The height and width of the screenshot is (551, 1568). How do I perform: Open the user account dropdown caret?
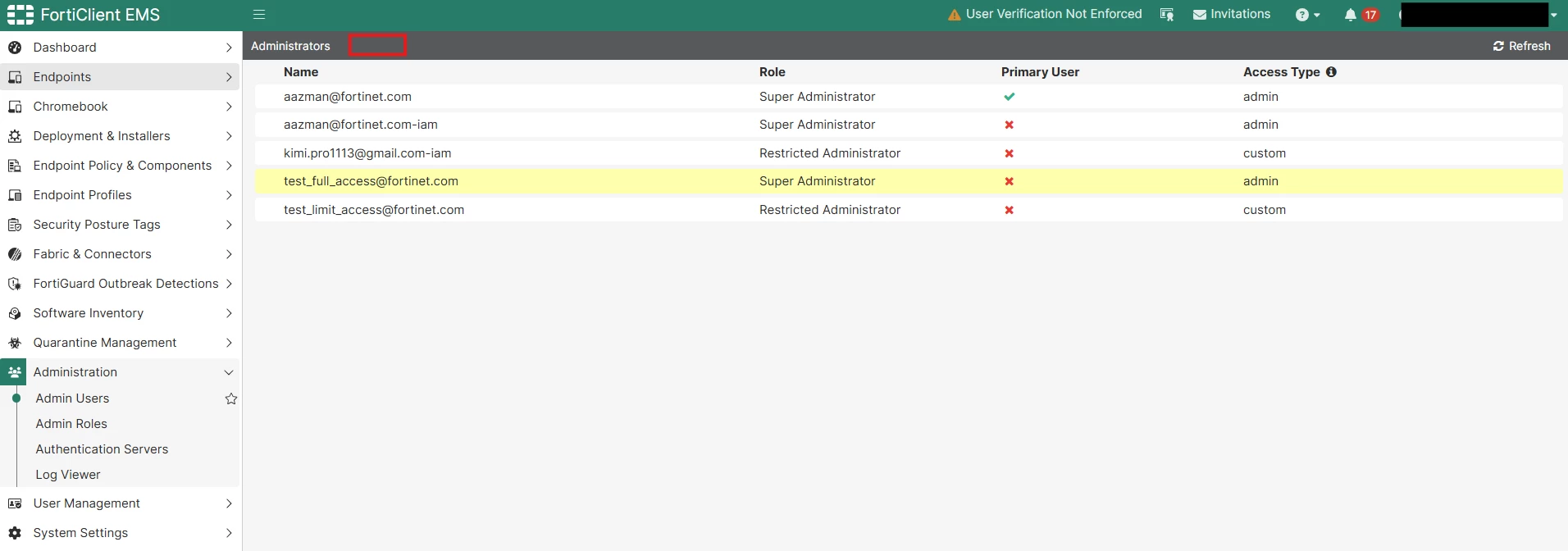tap(1553, 15)
